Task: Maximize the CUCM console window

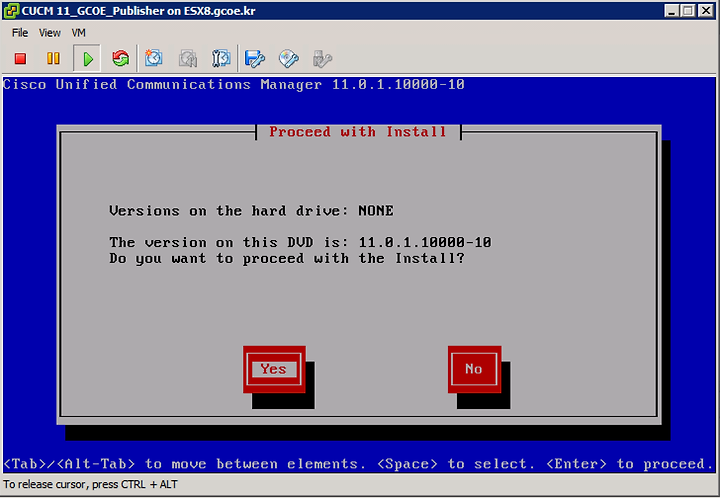Action: [688, 11]
